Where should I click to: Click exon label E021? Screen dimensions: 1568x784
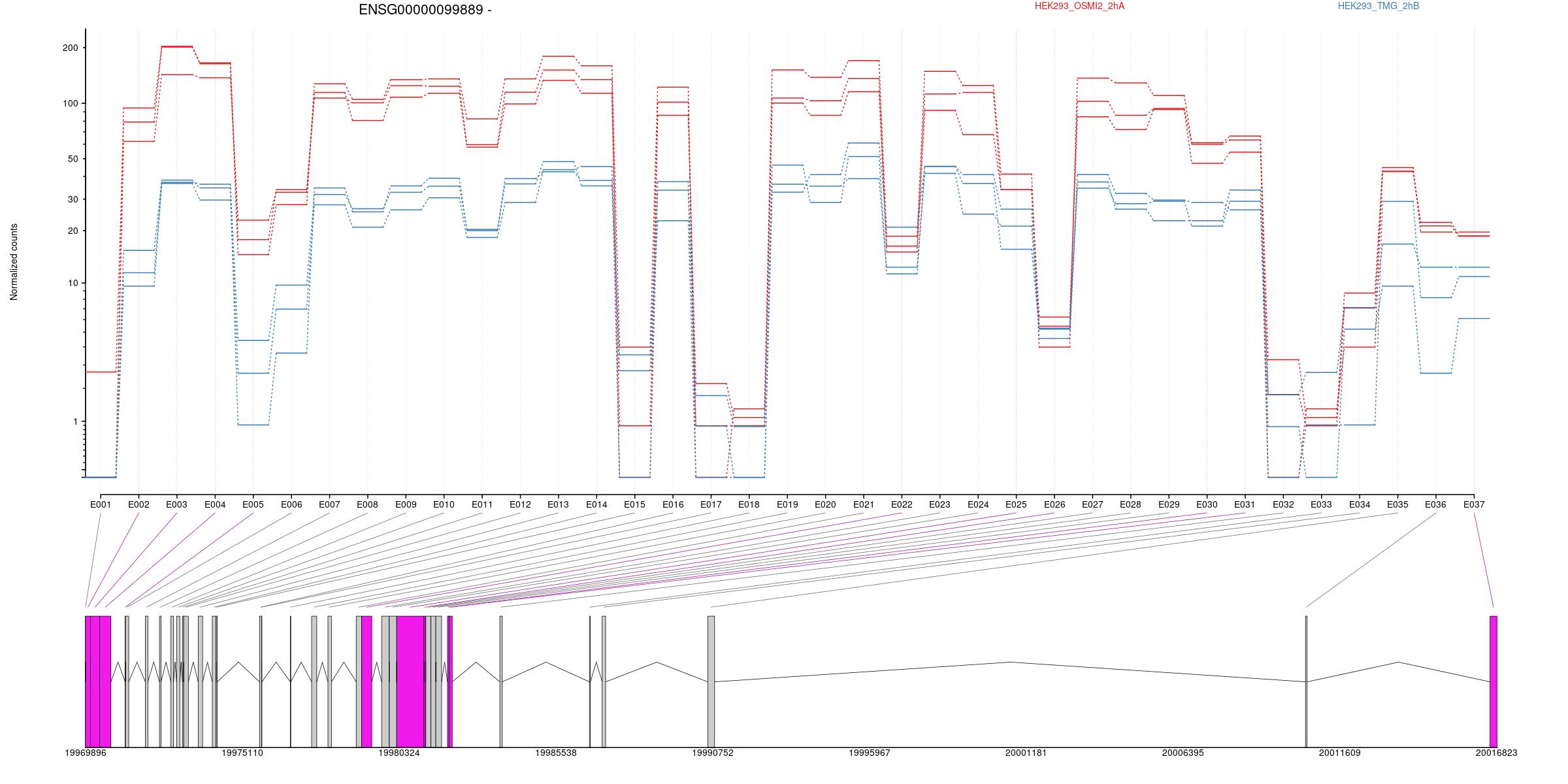(864, 504)
